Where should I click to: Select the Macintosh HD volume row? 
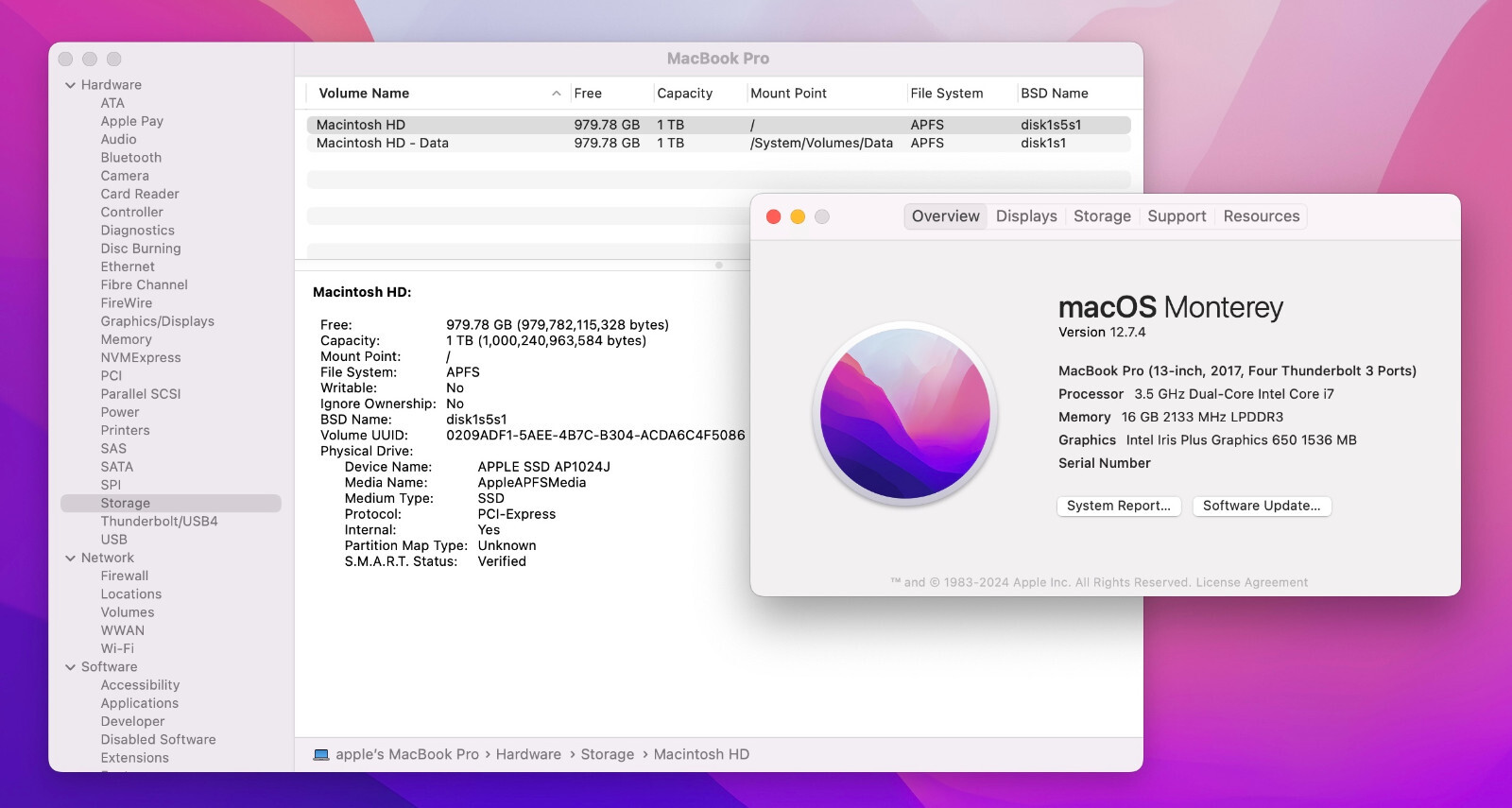point(718,125)
